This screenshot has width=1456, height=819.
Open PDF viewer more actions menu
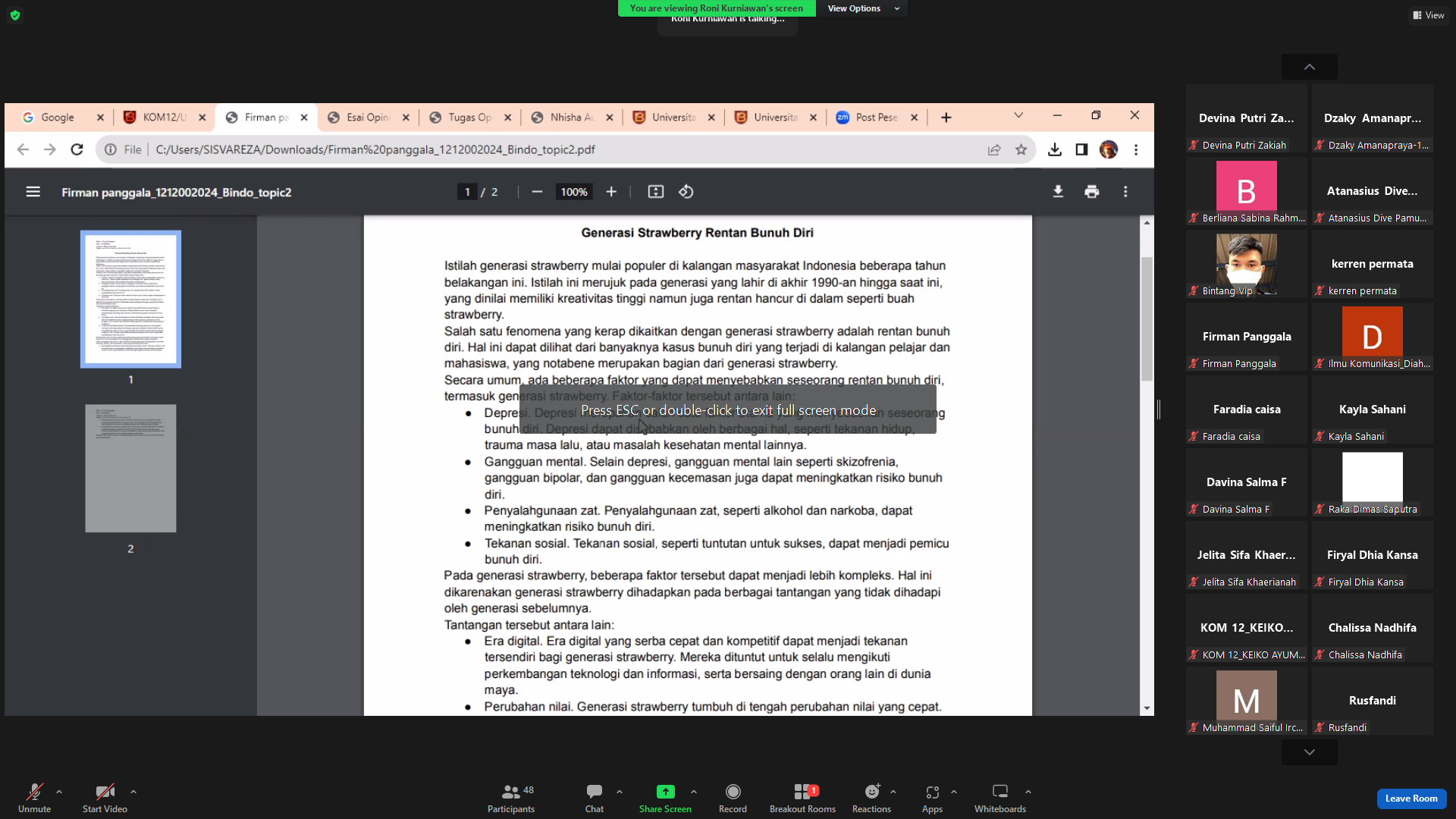point(1125,192)
